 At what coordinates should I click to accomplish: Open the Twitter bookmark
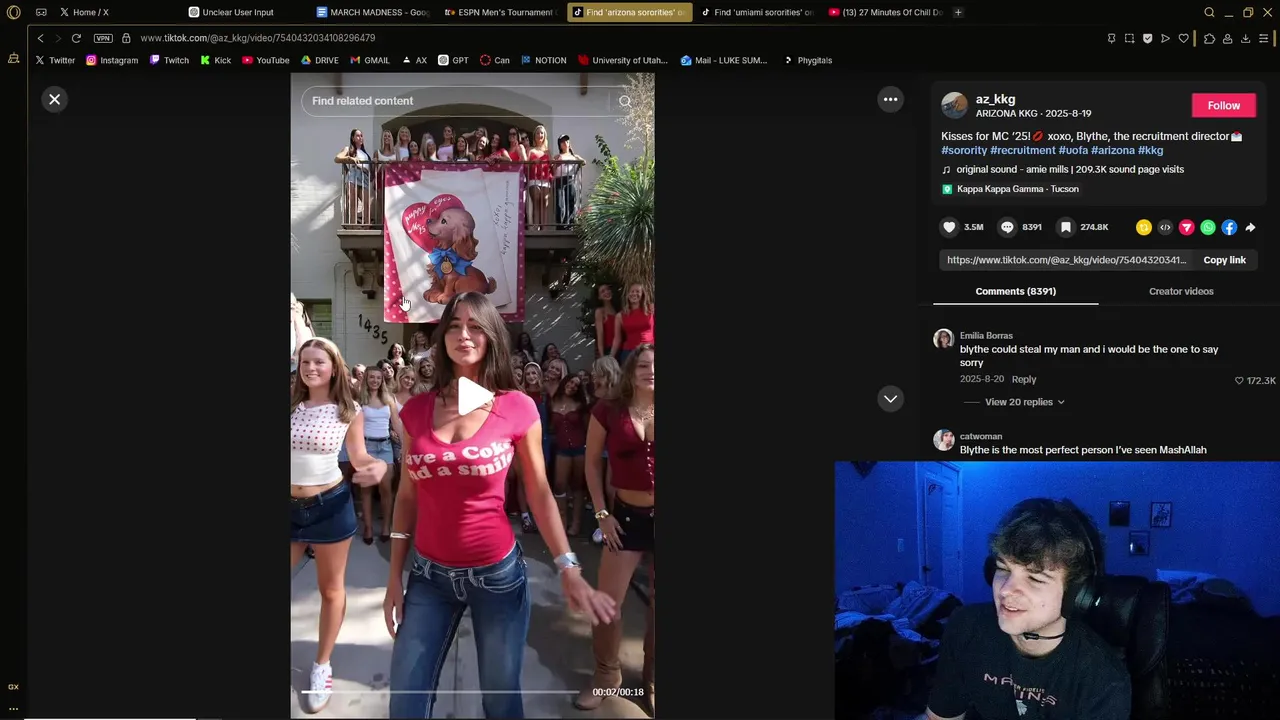(55, 60)
